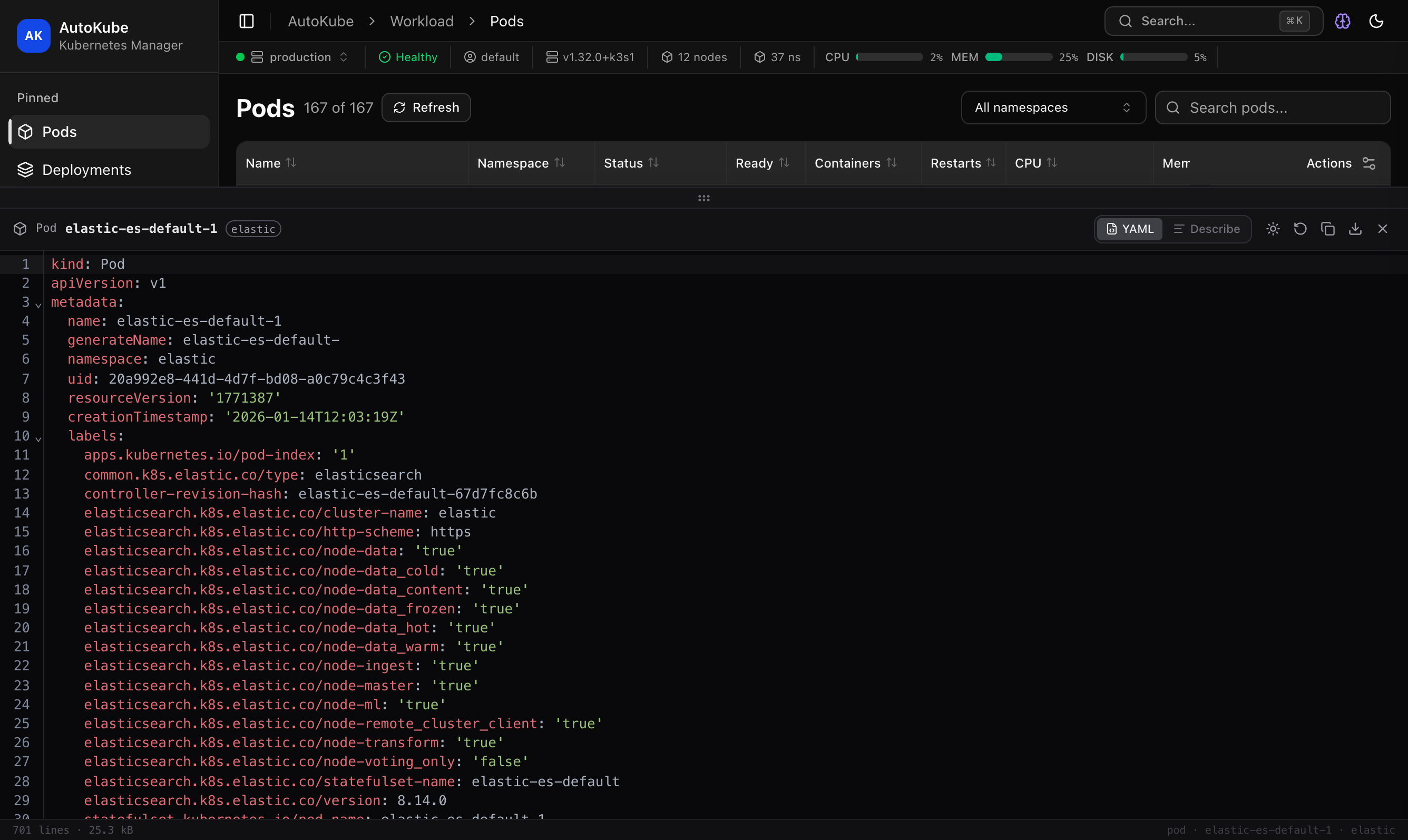1408x840 pixels.
Task: Click the http-scheme: https line
Action: coord(277,532)
